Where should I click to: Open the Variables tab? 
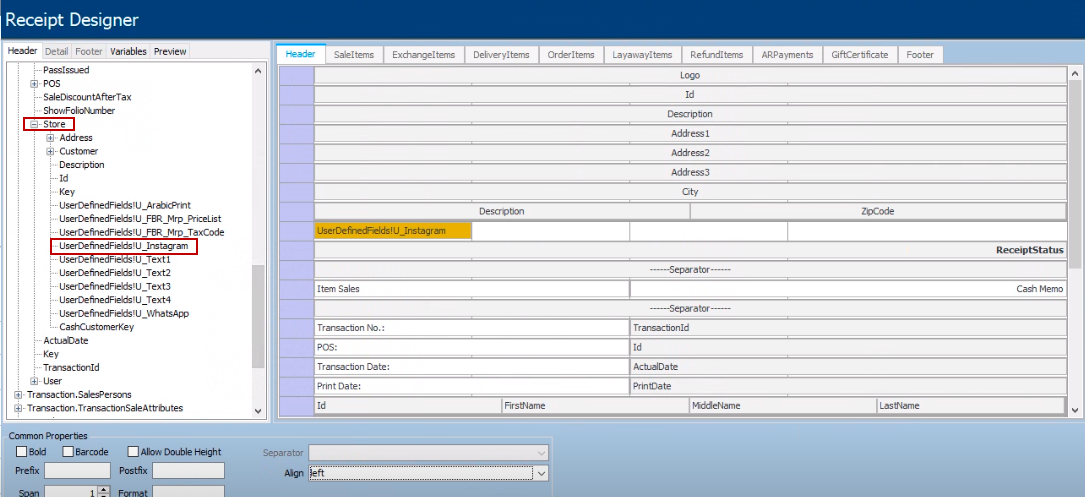tap(129, 51)
